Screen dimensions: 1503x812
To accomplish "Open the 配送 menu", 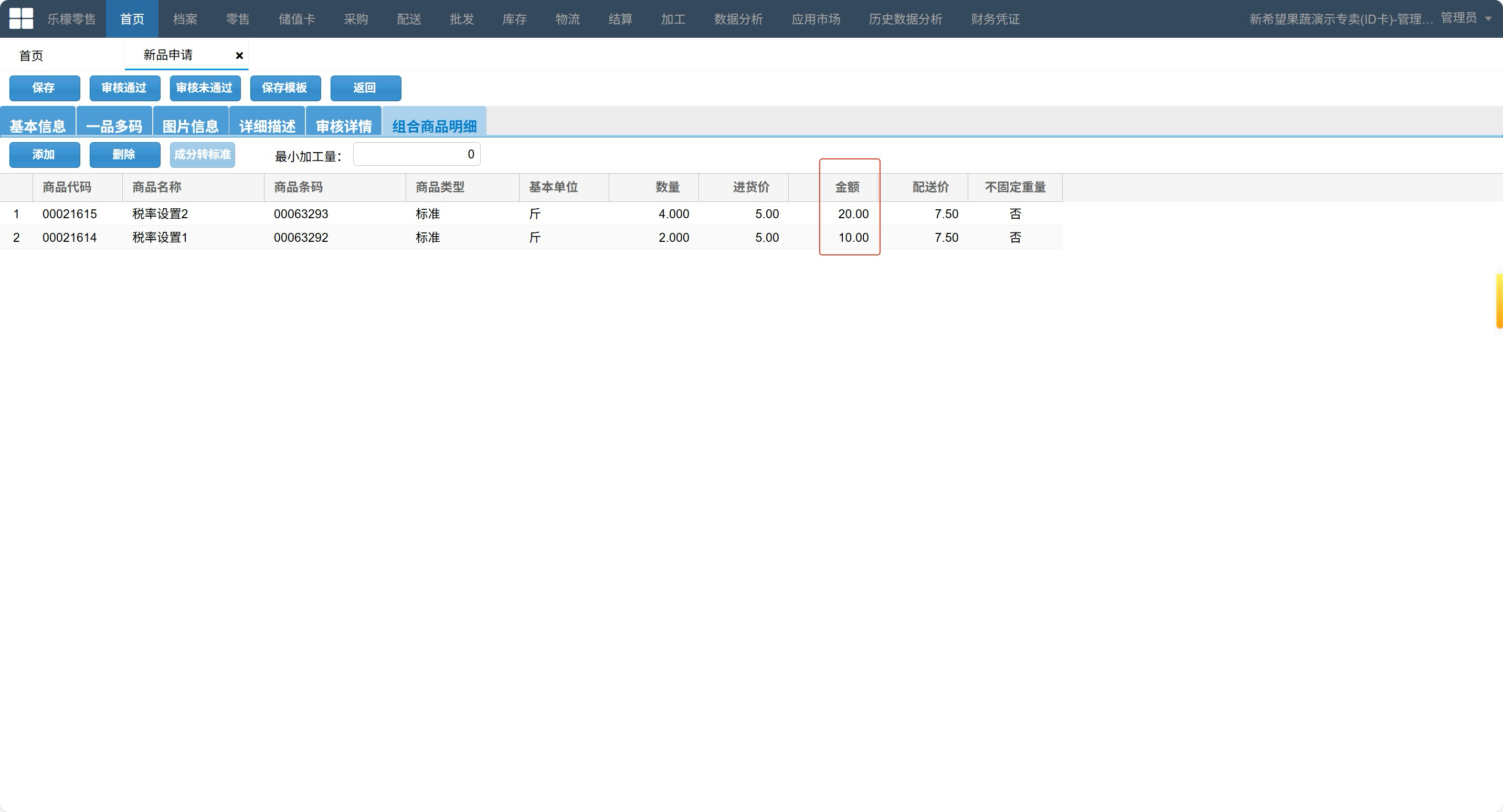I will [409, 19].
